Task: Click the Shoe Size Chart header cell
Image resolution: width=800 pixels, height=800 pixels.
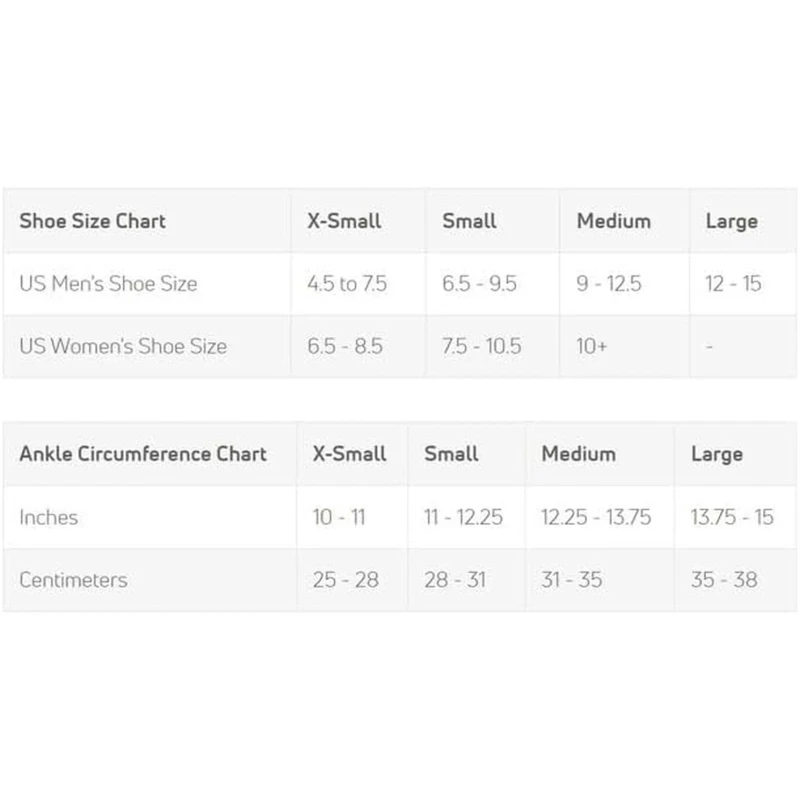Action: tap(93, 221)
